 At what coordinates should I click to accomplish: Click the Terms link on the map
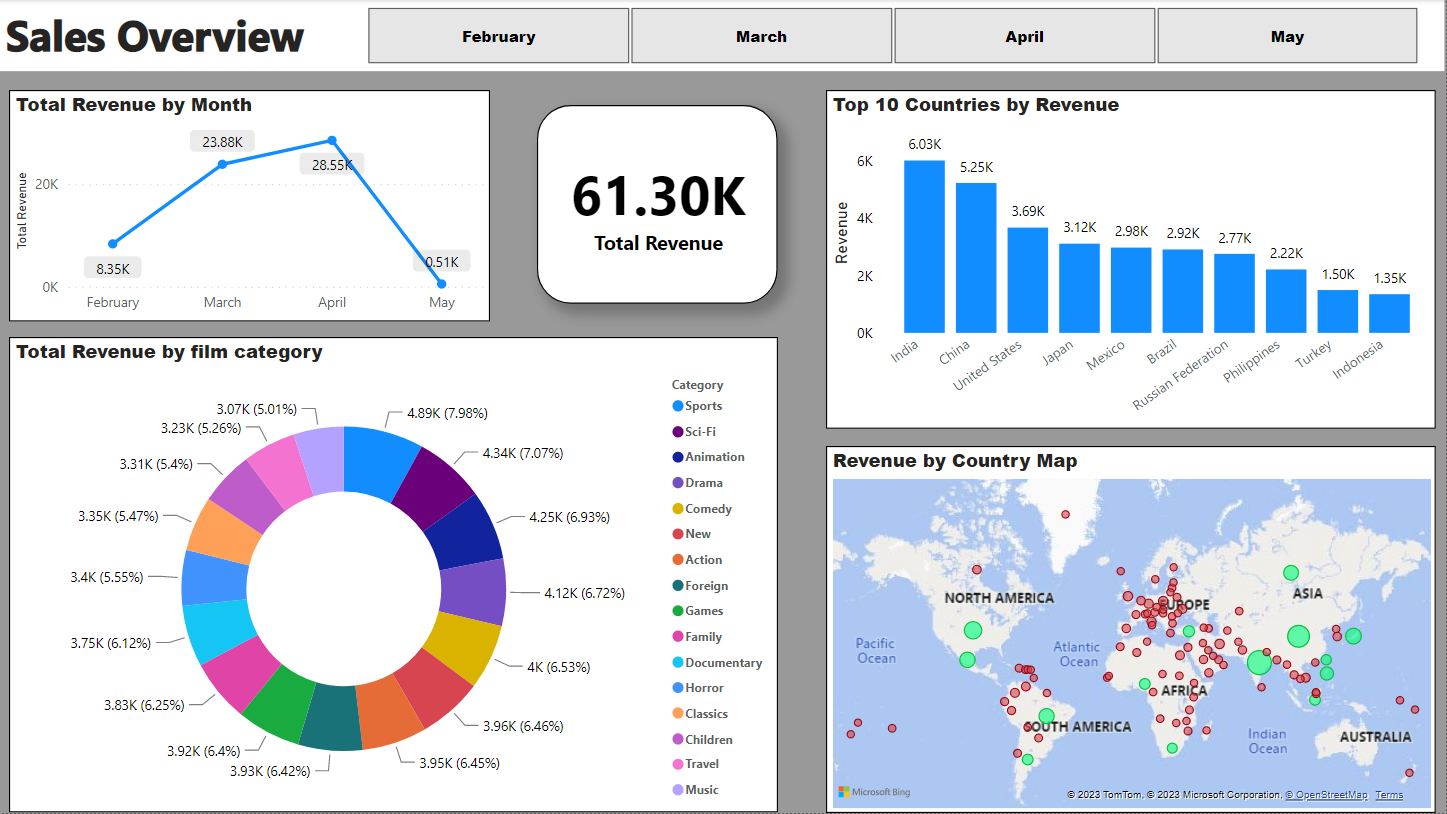pos(1389,794)
